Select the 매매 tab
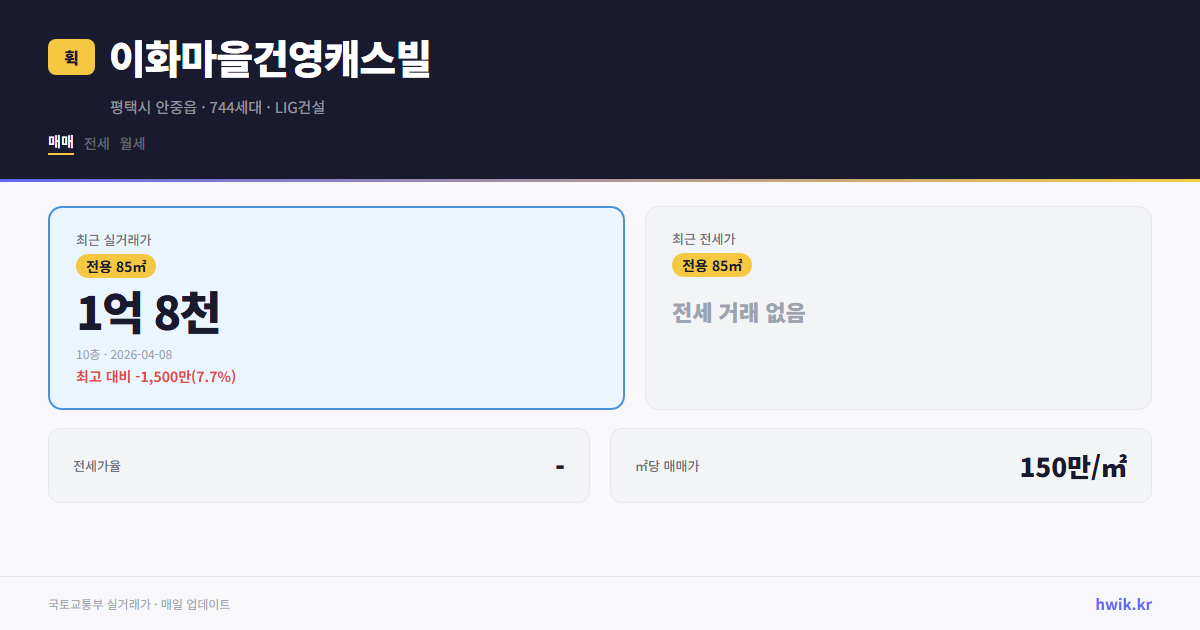 coord(58,143)
